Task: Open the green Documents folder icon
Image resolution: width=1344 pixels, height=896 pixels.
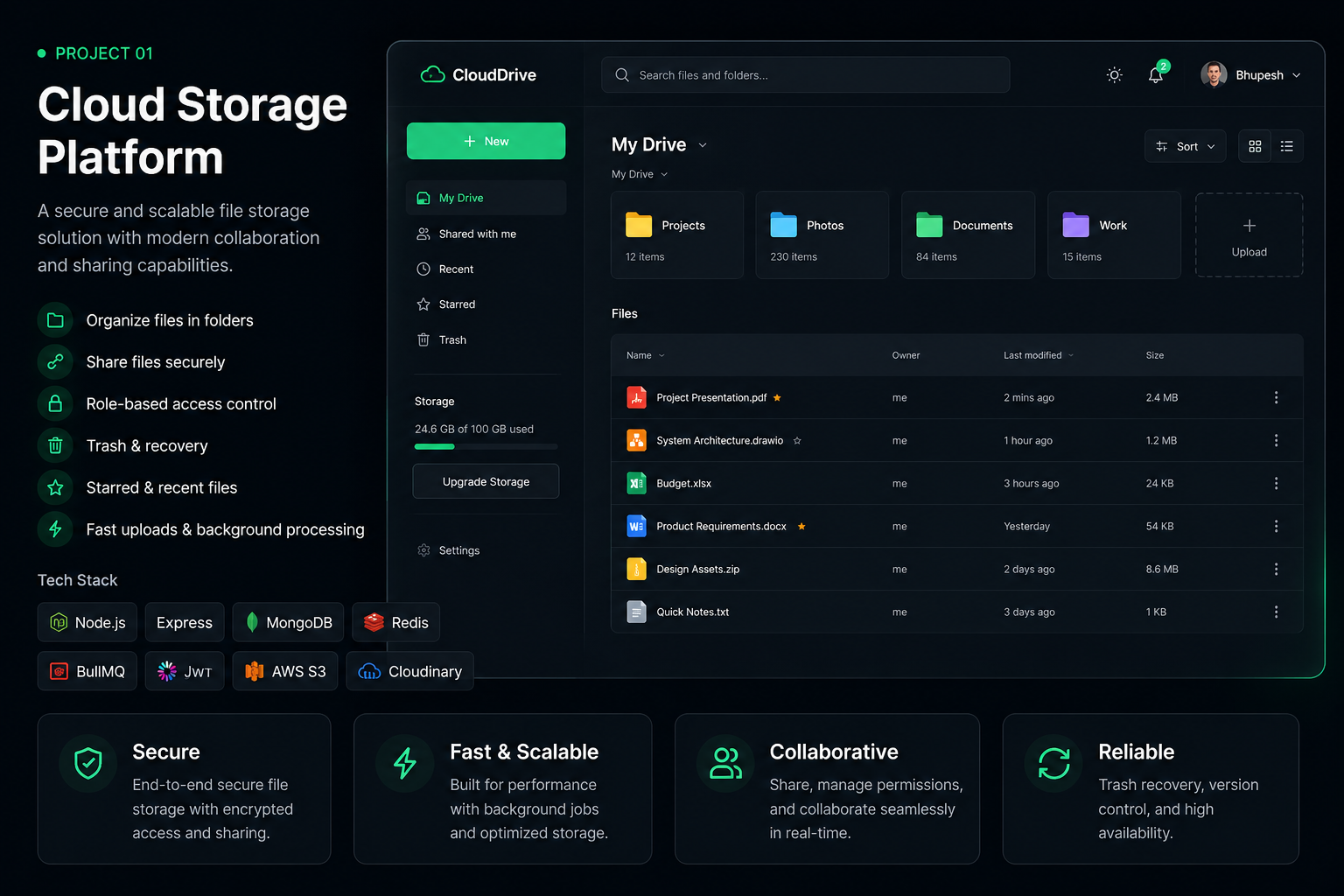Action: 929,225
